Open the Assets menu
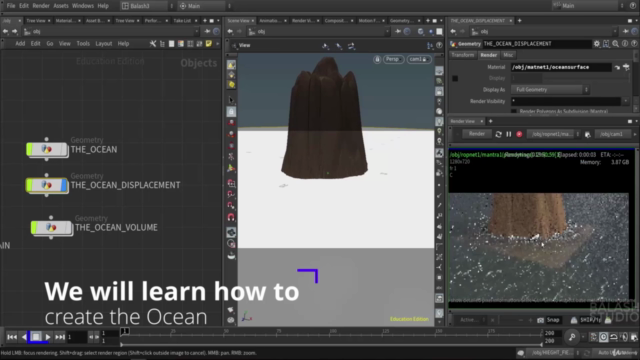The height and width of the screenshot is (360, 640). 61,6
